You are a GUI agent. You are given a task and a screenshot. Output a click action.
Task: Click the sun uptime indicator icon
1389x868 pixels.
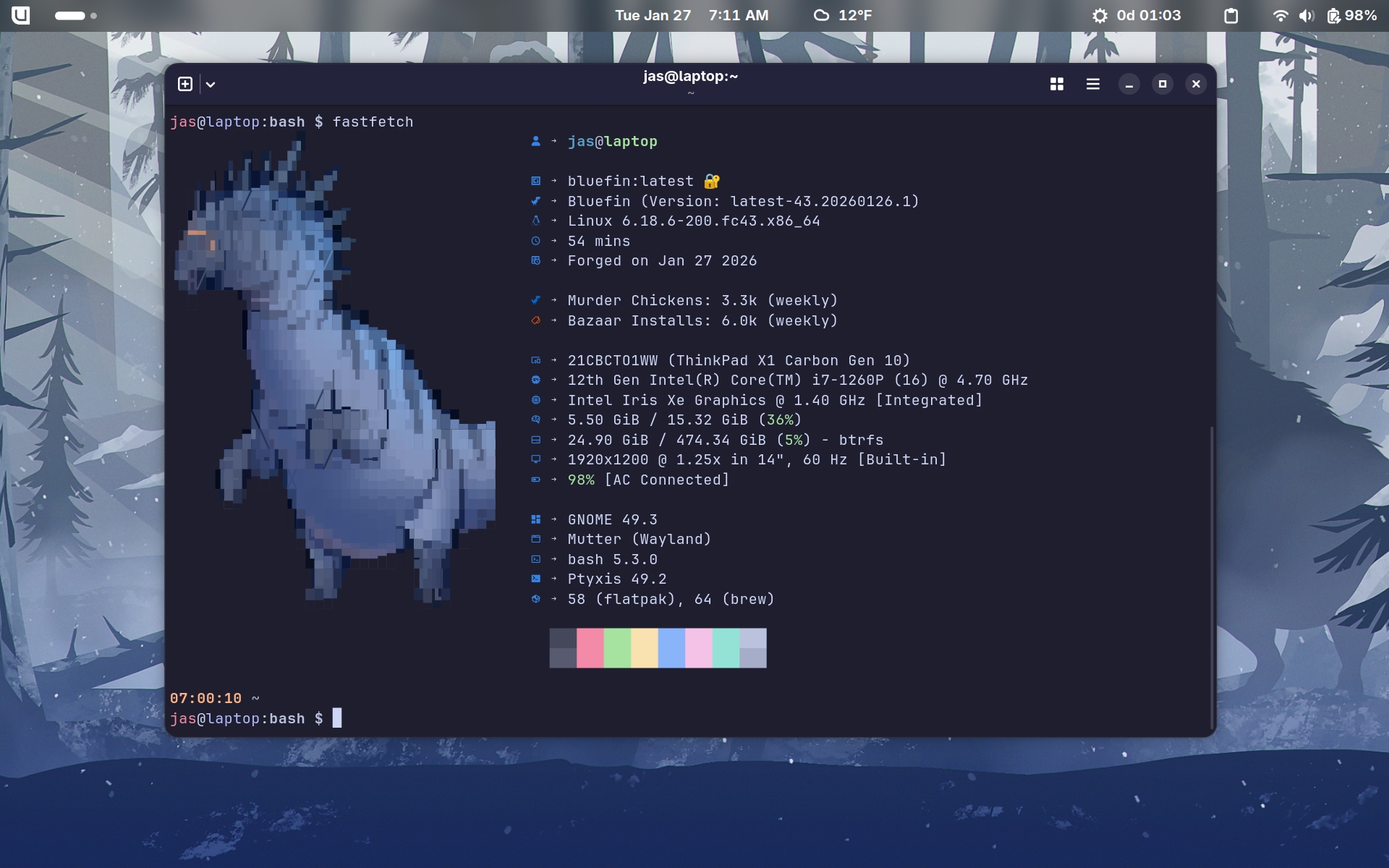[x=1100, y=15]
